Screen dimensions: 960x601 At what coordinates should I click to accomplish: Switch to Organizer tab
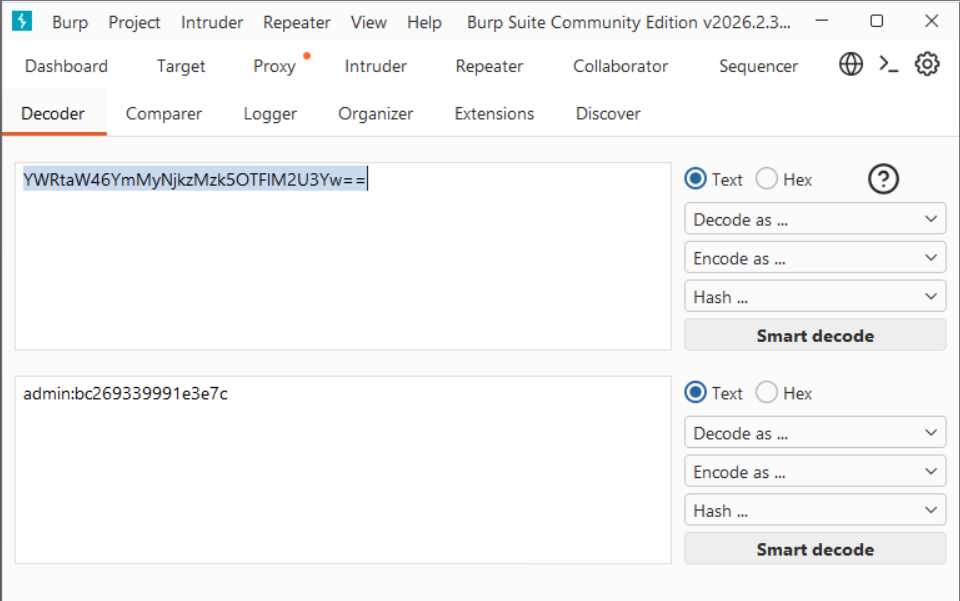[x=375, y=114]
